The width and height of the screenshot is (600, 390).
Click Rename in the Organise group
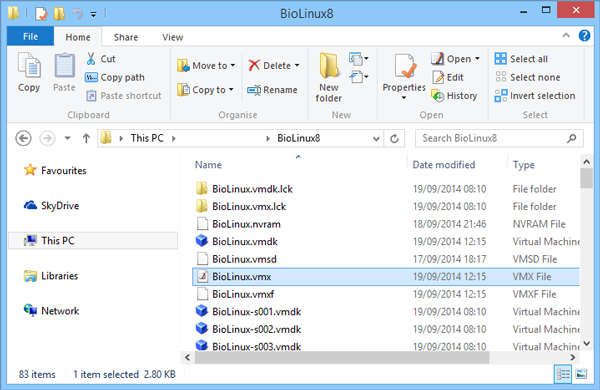(272, 90)
